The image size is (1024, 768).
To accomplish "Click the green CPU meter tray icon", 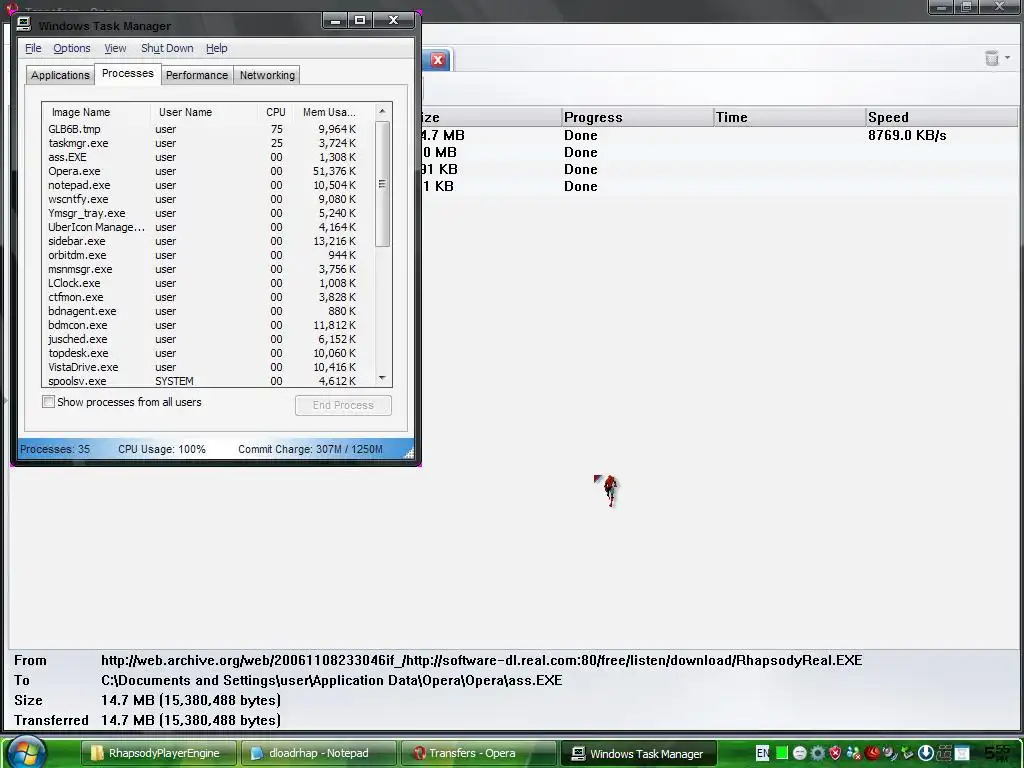I will [x=781, y=753].
